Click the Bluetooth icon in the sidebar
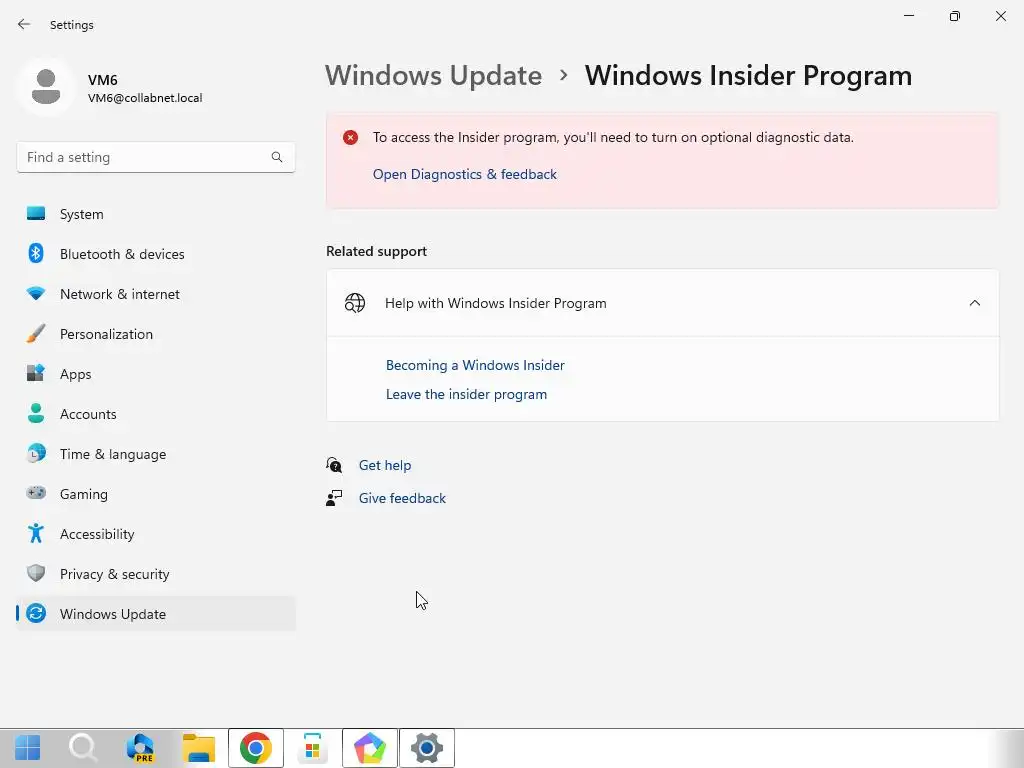This screenshot has width=1024, height=768. [36, 253]
